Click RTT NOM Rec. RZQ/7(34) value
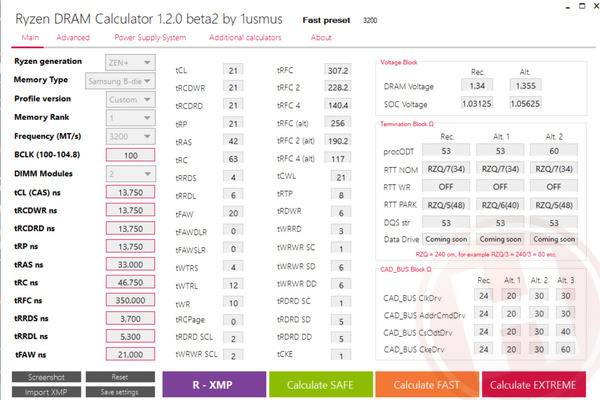 click(446, 169)
